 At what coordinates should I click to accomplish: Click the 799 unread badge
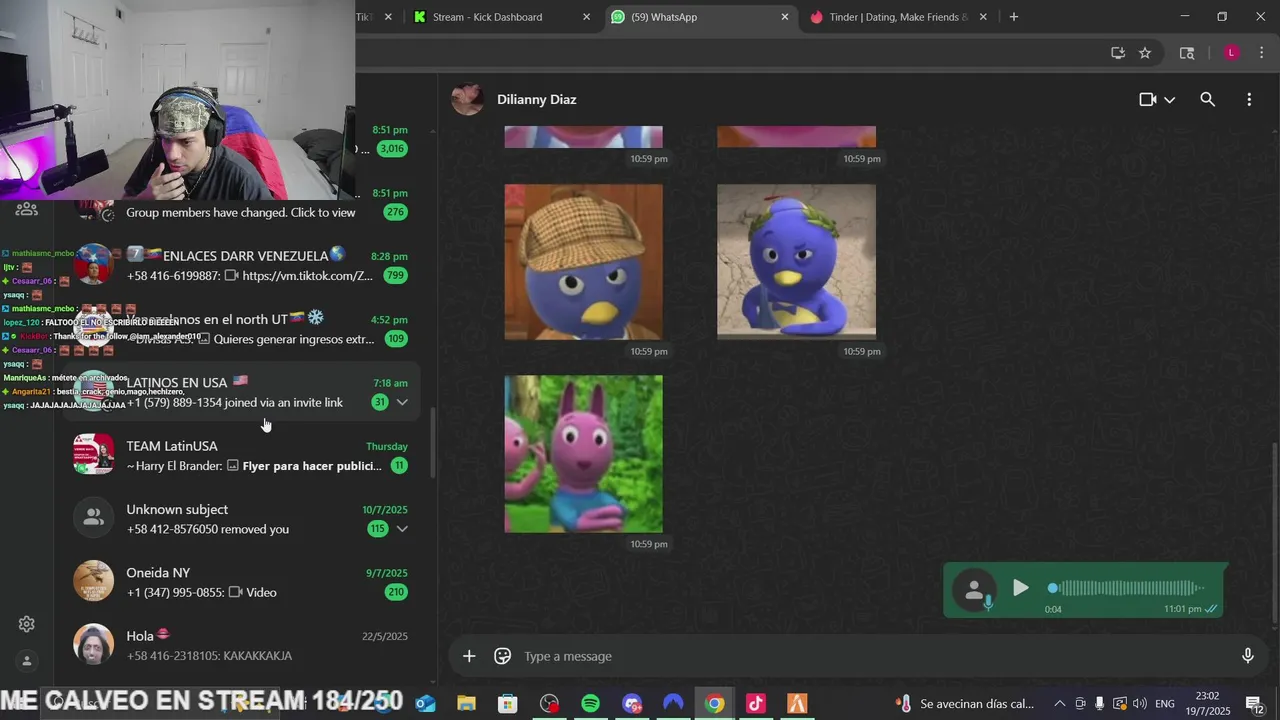point(395,276)
